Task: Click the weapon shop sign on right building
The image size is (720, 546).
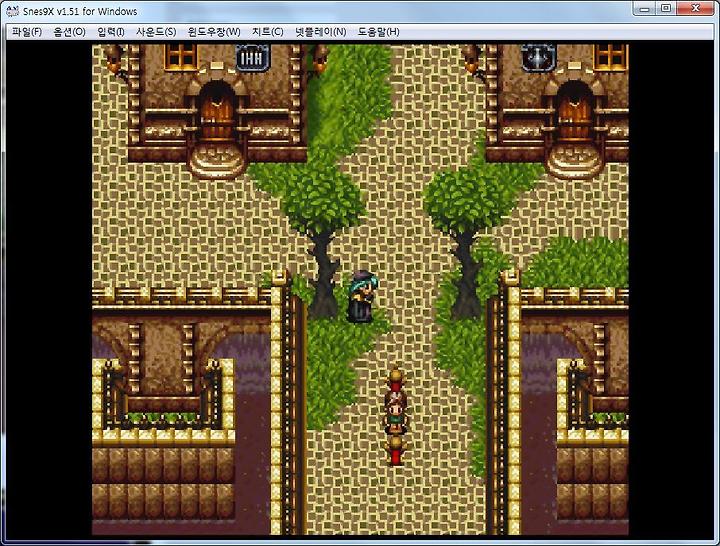Action: [x=538, y=58]
